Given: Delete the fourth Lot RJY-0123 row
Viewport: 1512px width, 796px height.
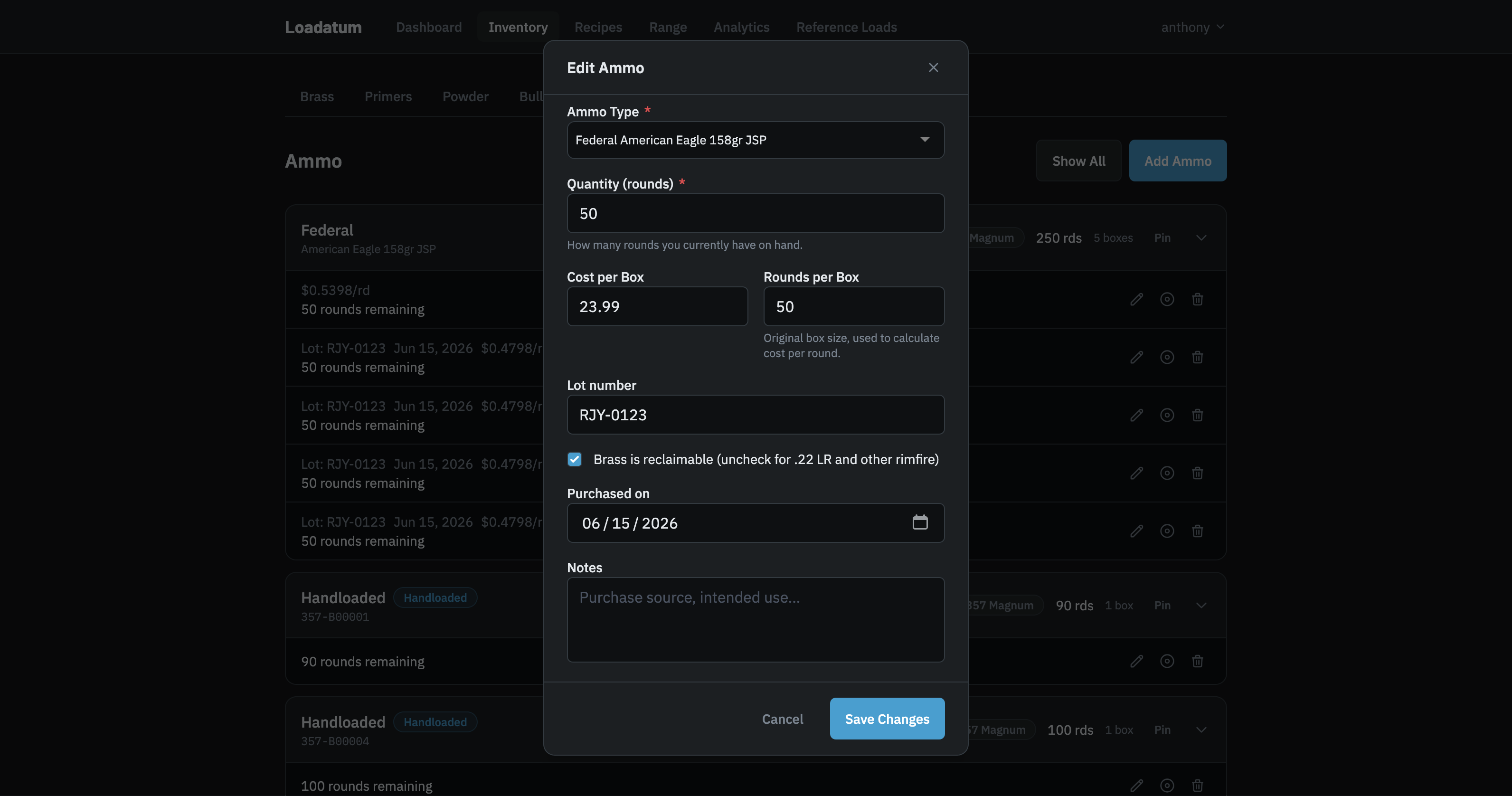Looking at the screenshot, I should 1197,531.
